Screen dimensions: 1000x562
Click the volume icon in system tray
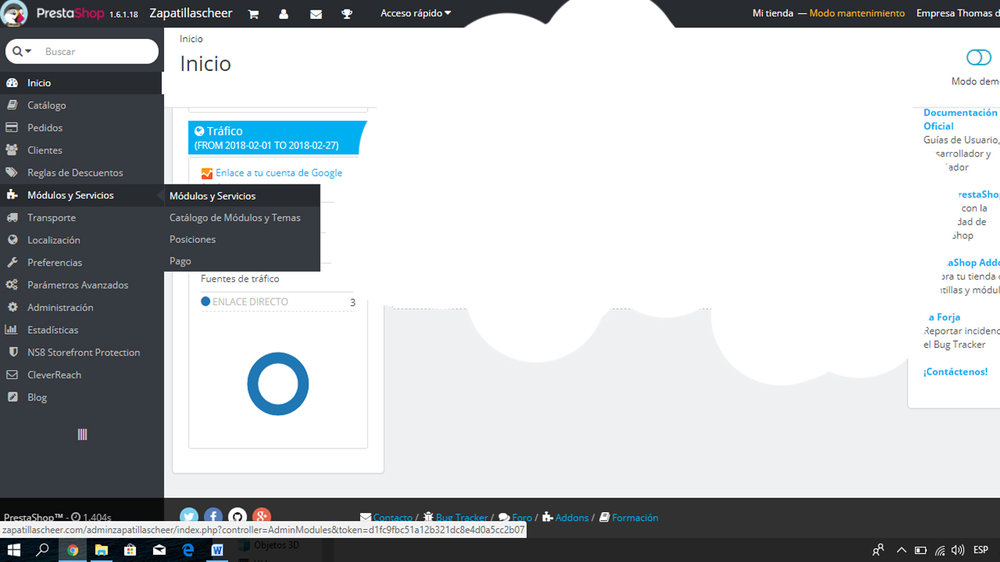point(958,550)
